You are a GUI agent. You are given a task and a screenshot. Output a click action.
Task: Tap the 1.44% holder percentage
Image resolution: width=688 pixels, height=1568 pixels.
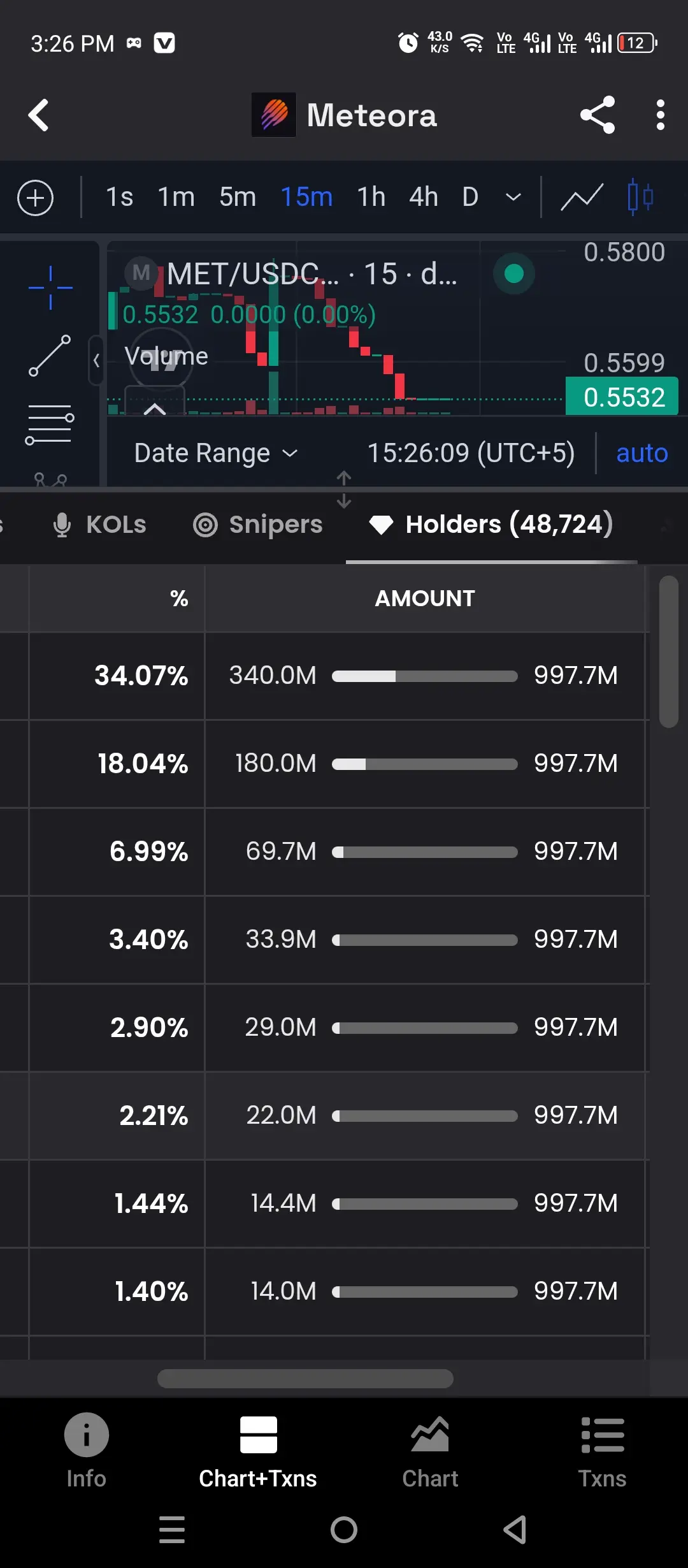point(151,1203)
